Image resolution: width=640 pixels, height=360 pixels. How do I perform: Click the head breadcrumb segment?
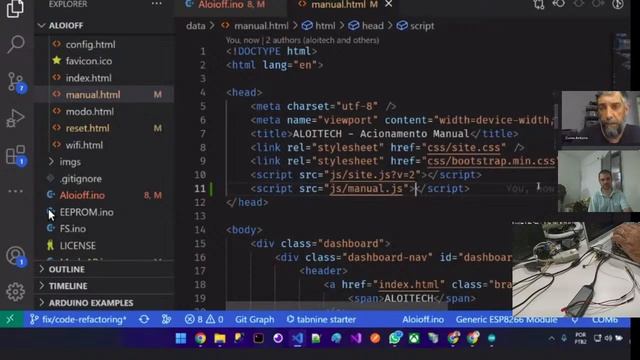click(x=373, y=26)
